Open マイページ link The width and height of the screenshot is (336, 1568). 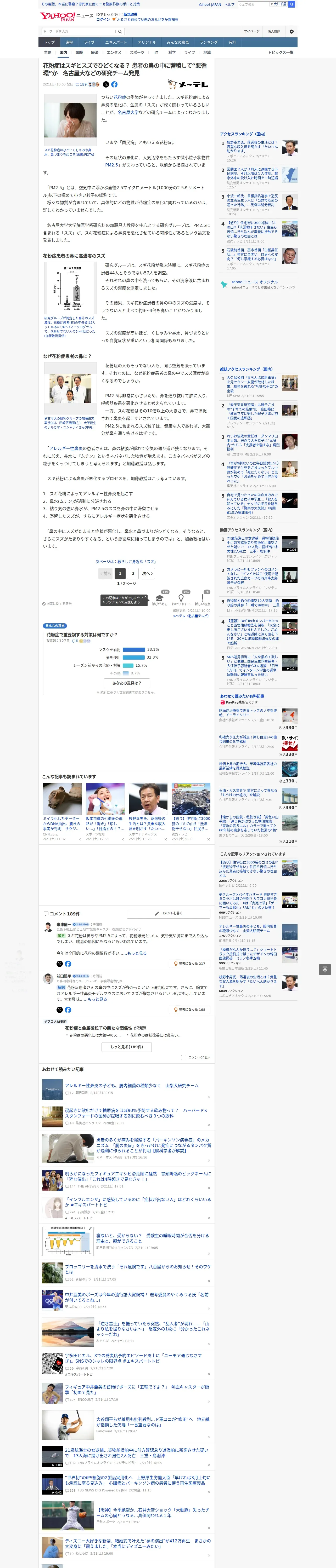click(251, 32)
